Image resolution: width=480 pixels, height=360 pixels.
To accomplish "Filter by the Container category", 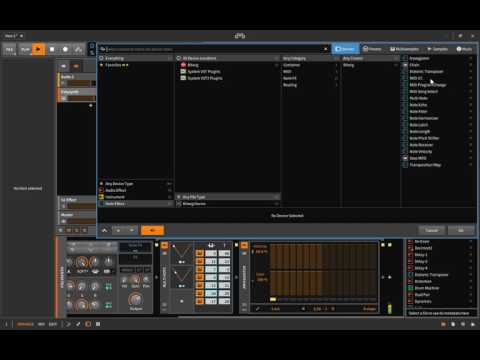I will [x=311, y=65].
